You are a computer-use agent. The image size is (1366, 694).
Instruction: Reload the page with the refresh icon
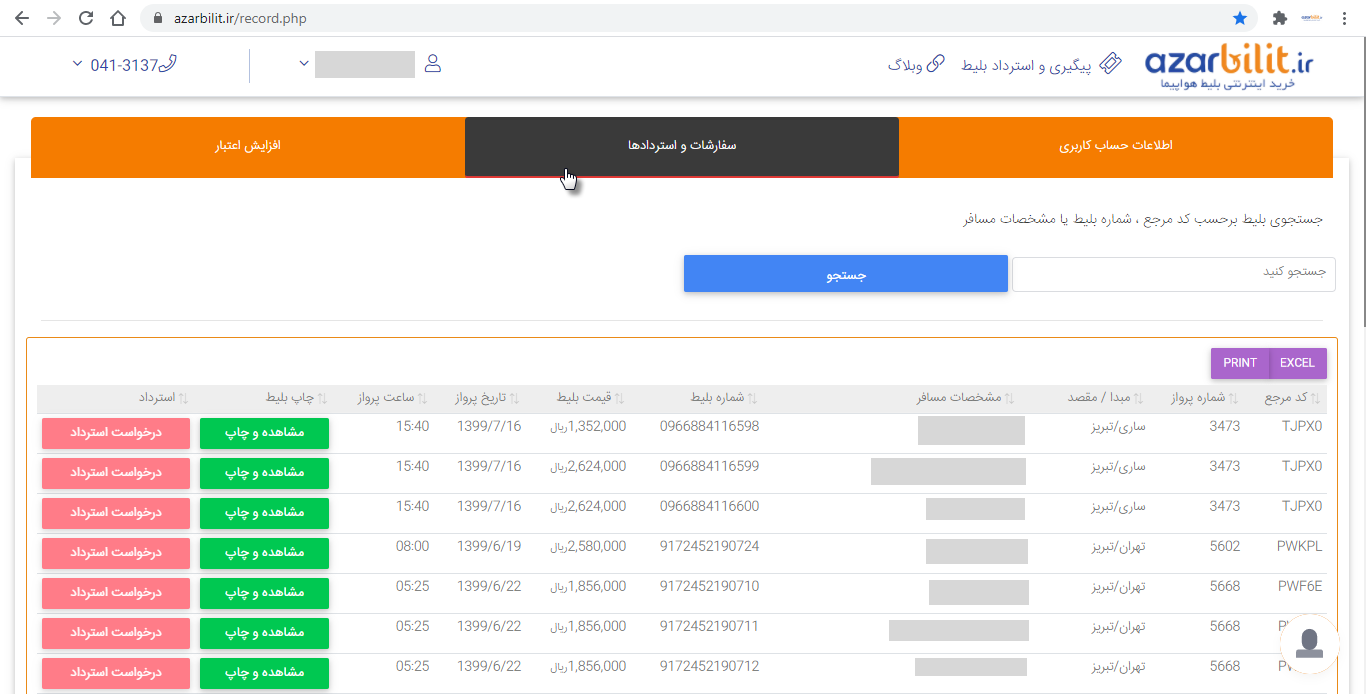[x=86, y=18]
